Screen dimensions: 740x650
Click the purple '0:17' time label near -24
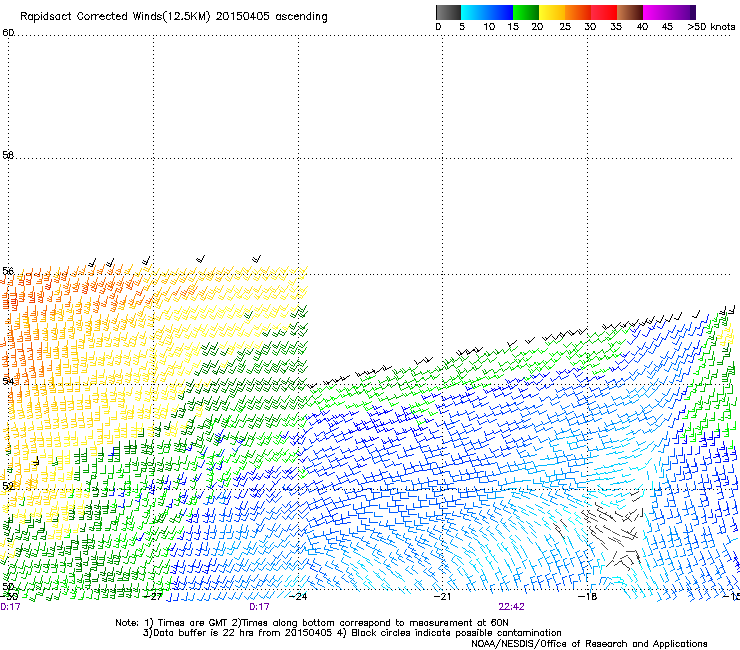(259, 607)
